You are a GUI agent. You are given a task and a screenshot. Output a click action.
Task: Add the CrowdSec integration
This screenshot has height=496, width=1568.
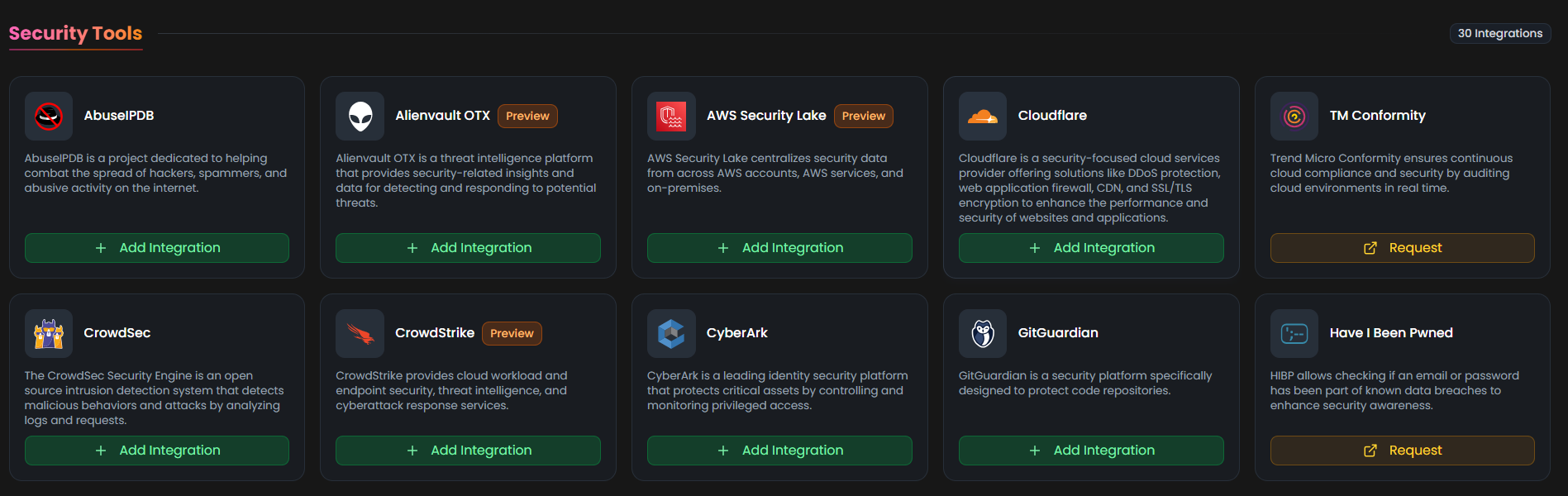click(x=157, y=451)
